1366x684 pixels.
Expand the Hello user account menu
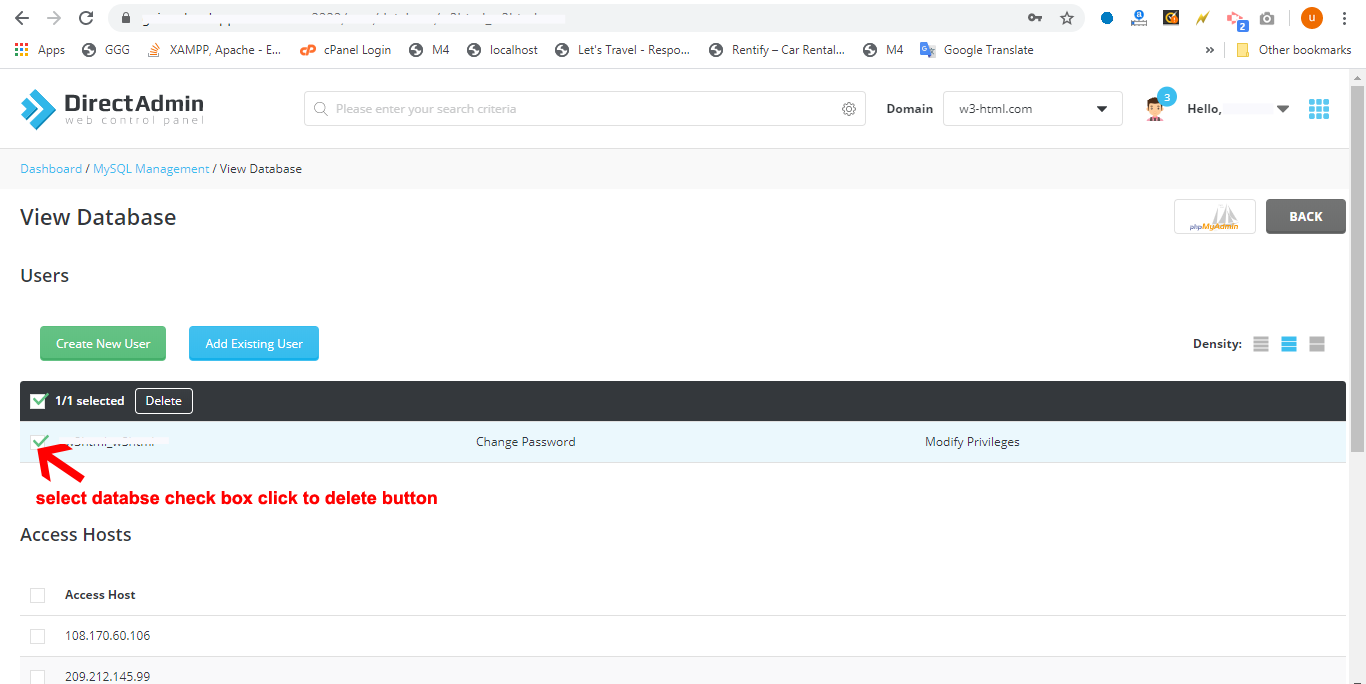[x=1238, y=109]
